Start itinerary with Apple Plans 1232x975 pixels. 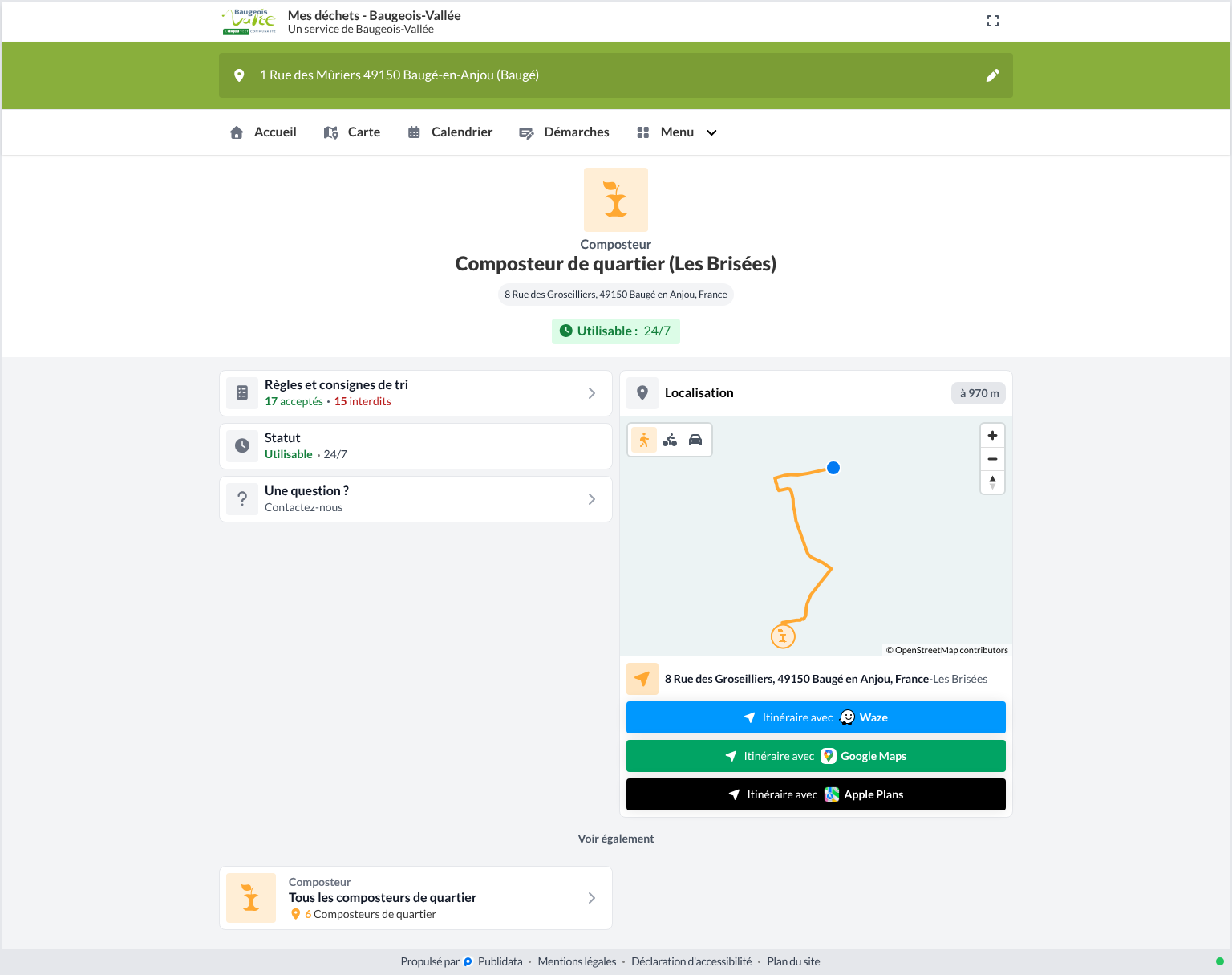coord(816,794)
